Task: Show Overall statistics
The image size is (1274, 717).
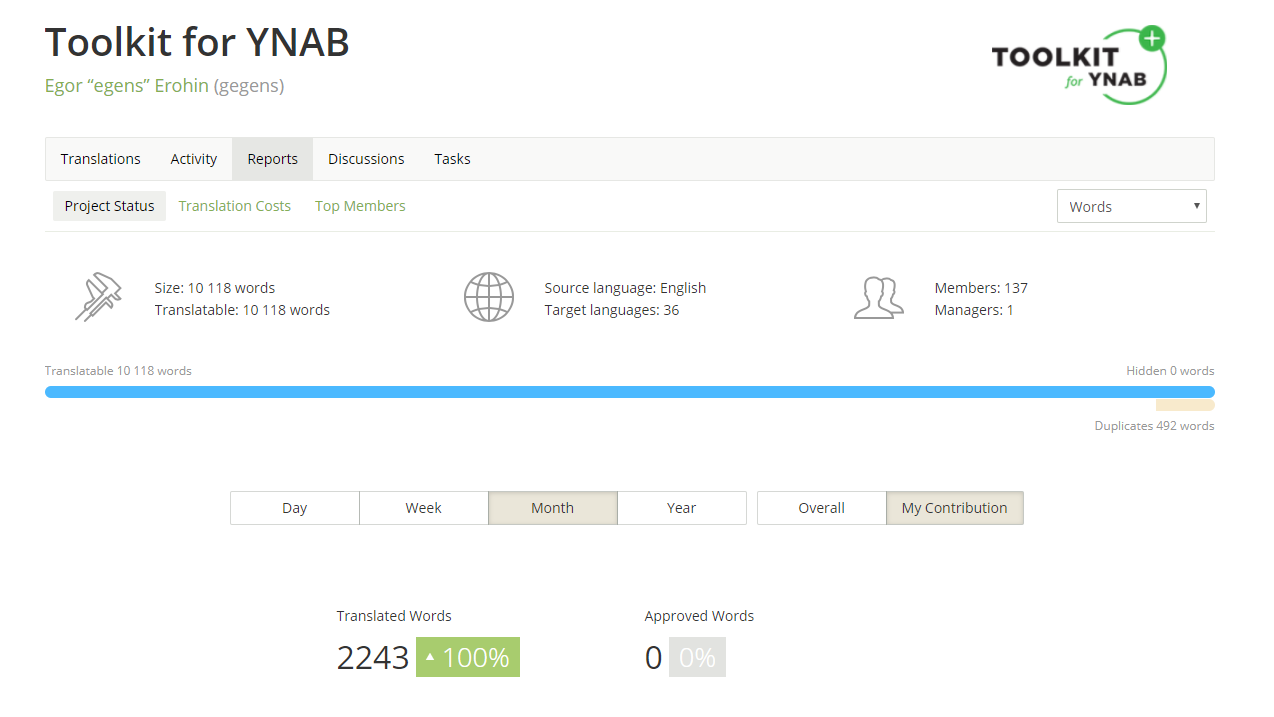Action: pyautogui.click(x=822, y=508)
